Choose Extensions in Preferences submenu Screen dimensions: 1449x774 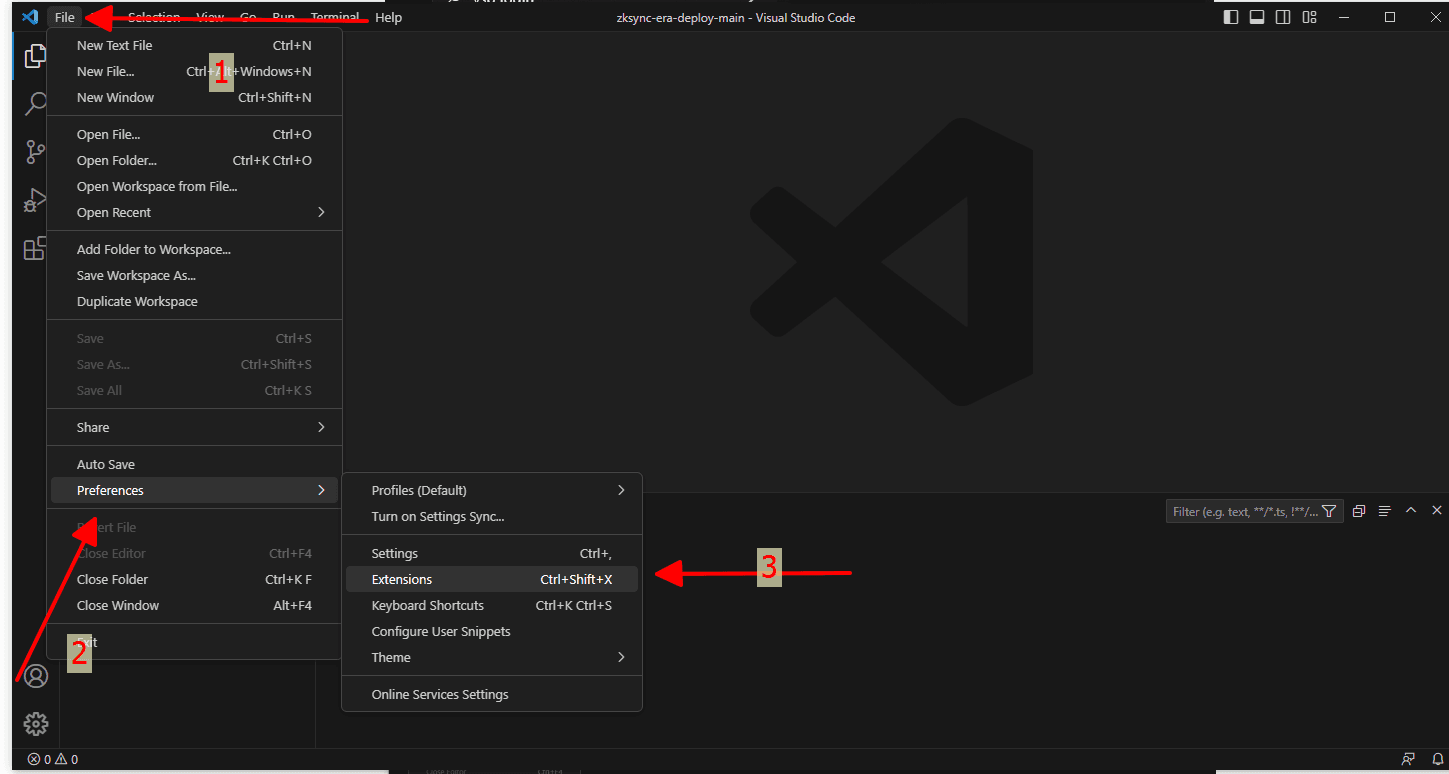point(492,579)
